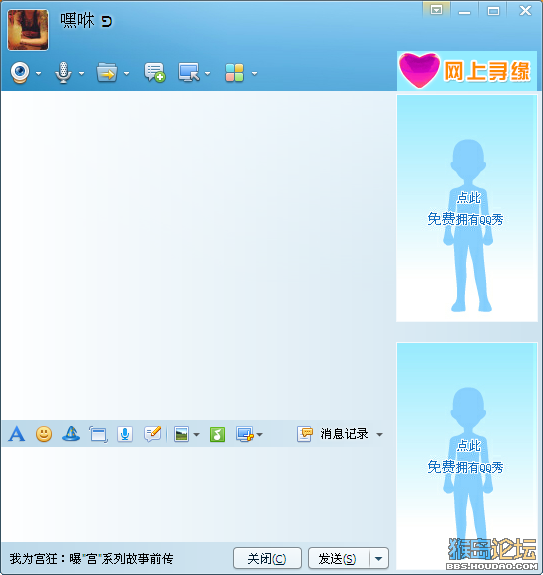This screenshot has width=543, height=575.
Task: Open the applications grid icon
Action: tap(234, 73)
